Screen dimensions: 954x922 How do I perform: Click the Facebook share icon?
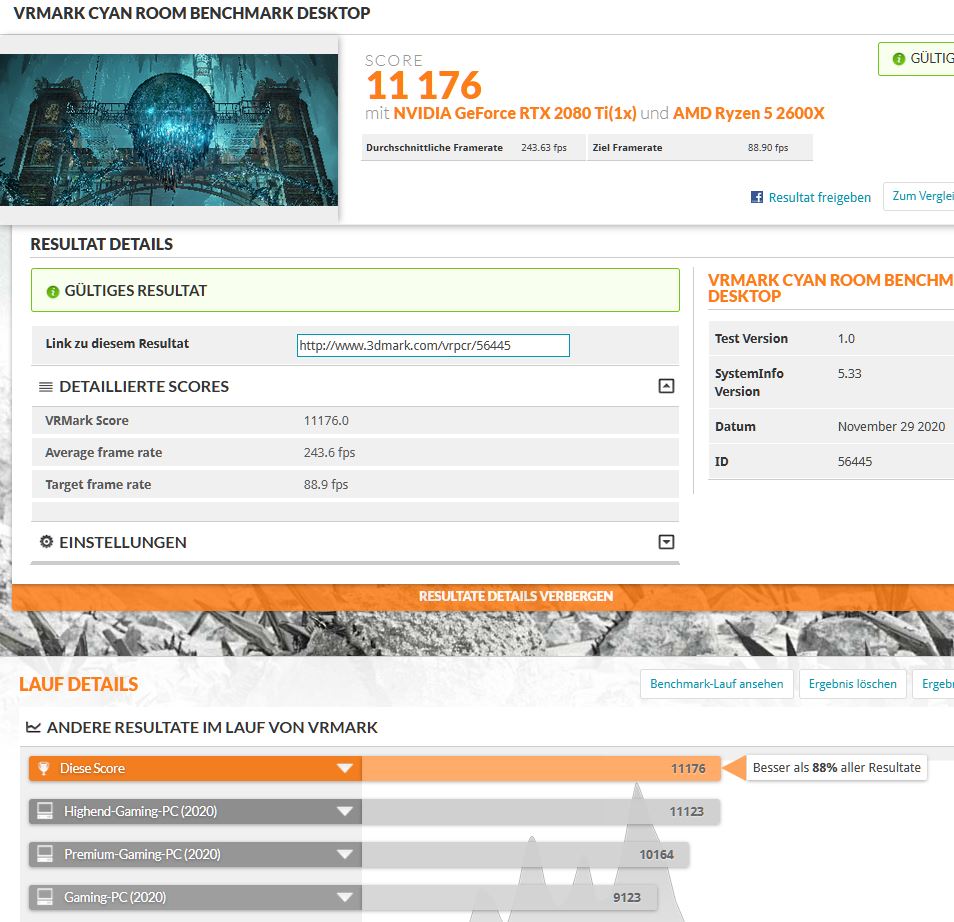(x=756, y=197)
